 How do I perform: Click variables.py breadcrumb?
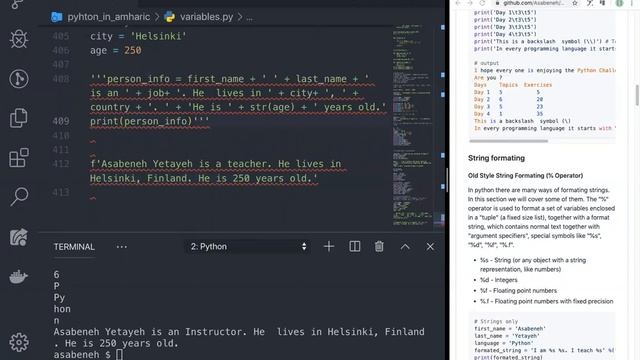tap(206, 17)
